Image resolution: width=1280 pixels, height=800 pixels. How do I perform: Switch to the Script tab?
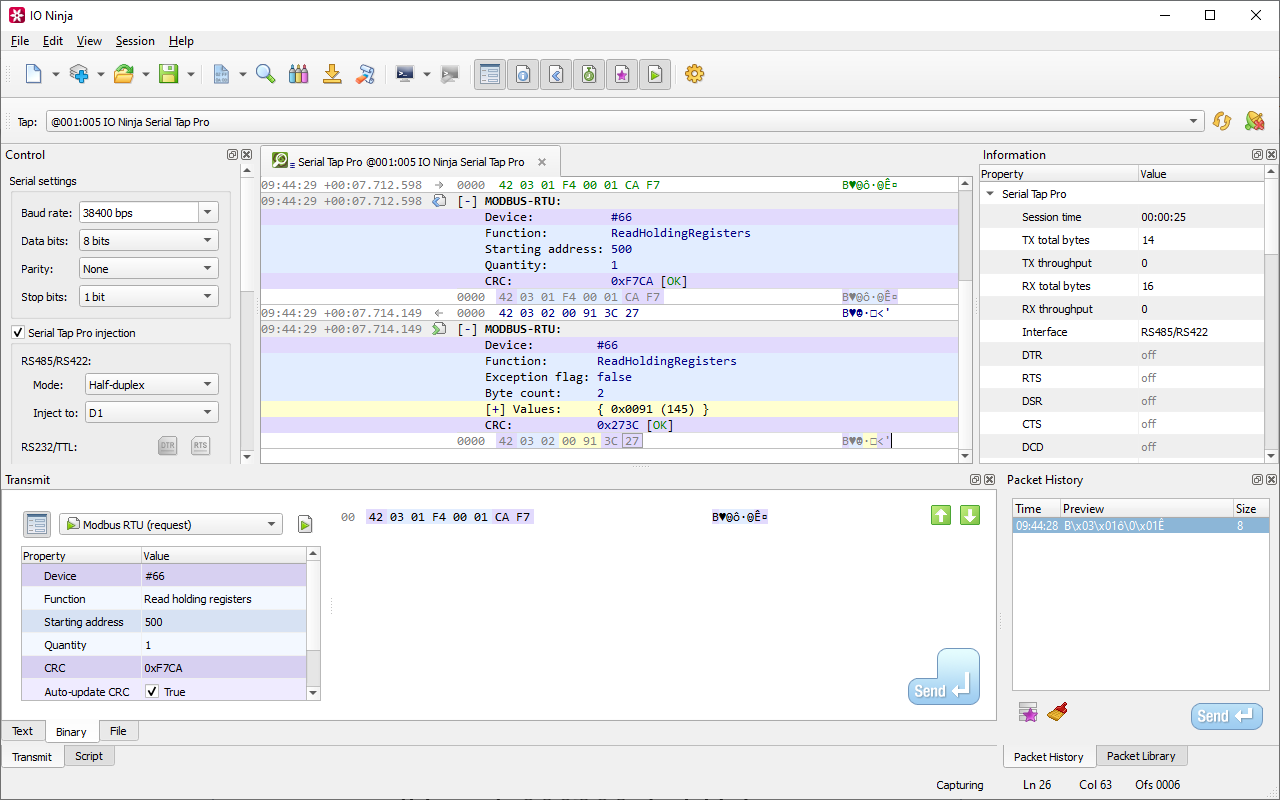coord(89,756)
